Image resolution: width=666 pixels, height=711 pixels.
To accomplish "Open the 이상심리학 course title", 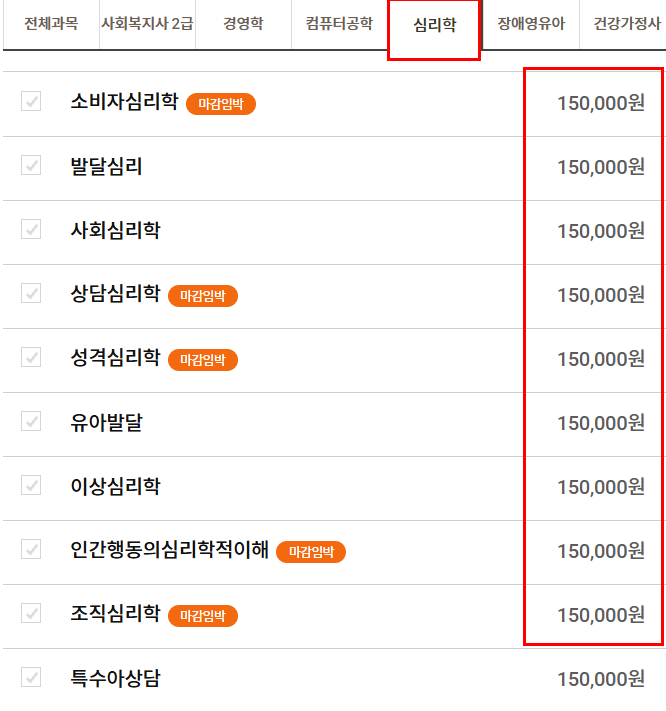I will (x=115, y=487).
